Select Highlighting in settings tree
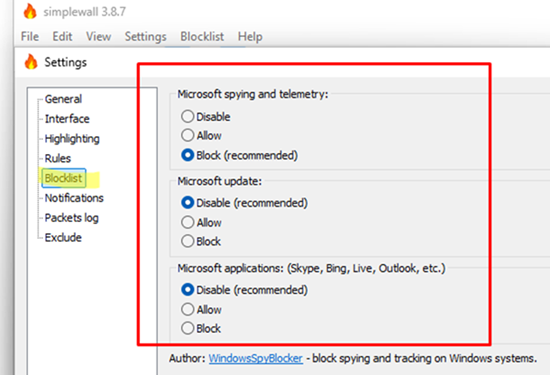The width and height of the screenshot is (550, 375). click(x=72, y=139)
